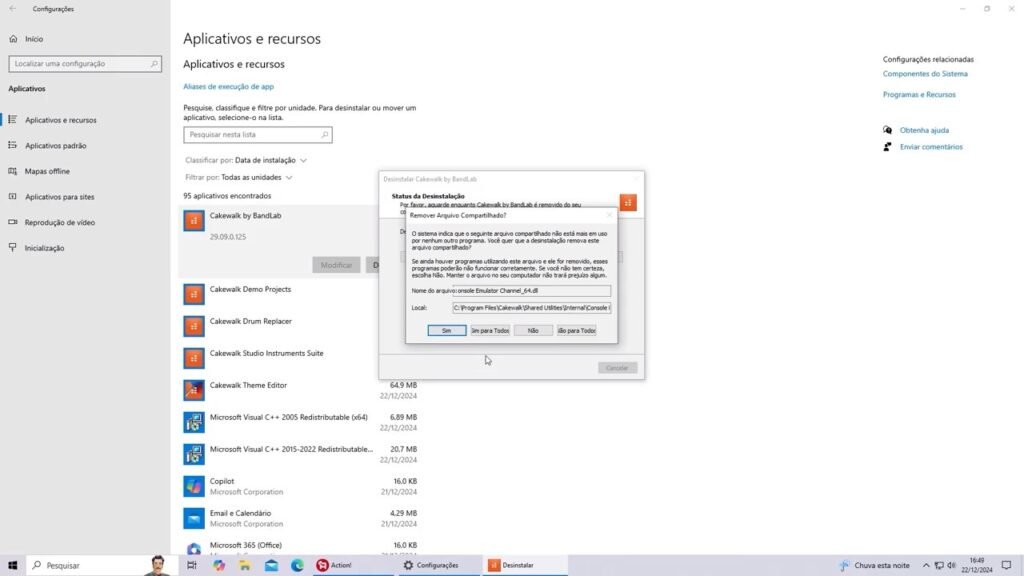Open Componentes do Sistema link
1024x576 pixels.
(x=925, y=74)
